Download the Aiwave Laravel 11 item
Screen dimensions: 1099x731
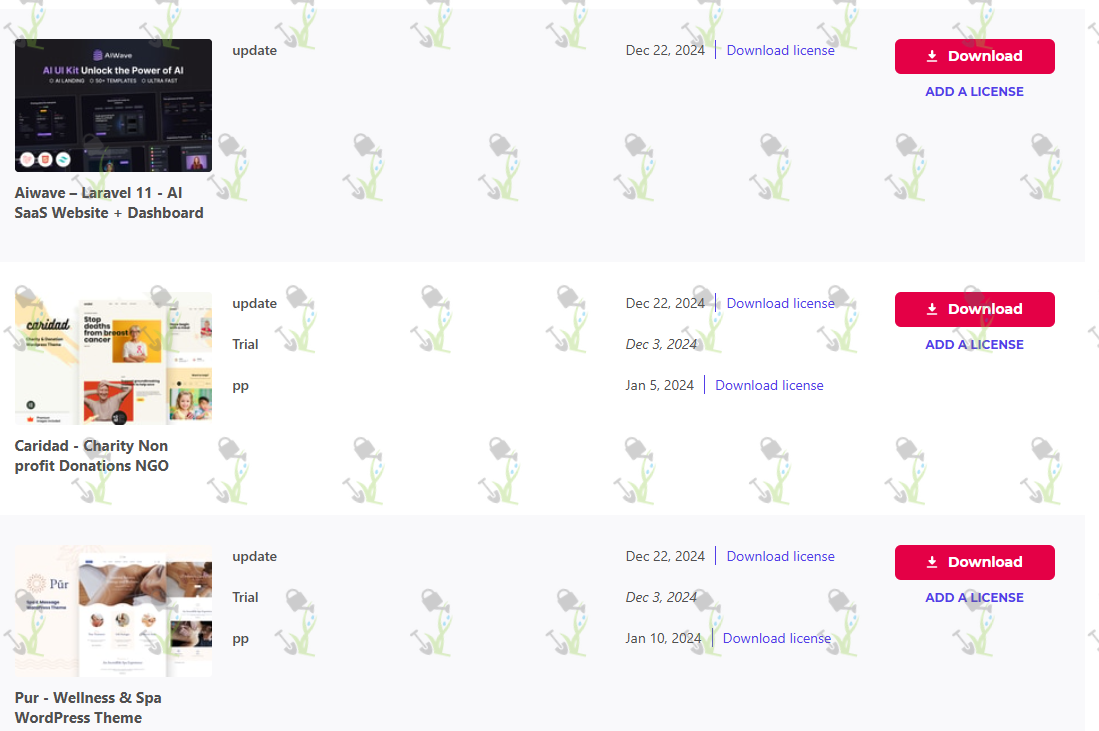(974, 56)
